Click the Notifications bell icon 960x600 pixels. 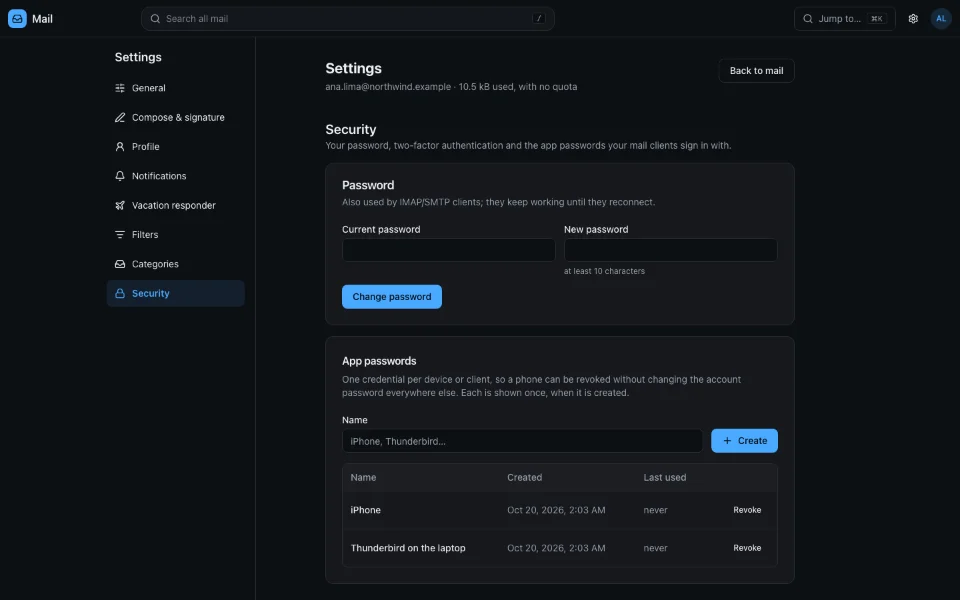120,176
